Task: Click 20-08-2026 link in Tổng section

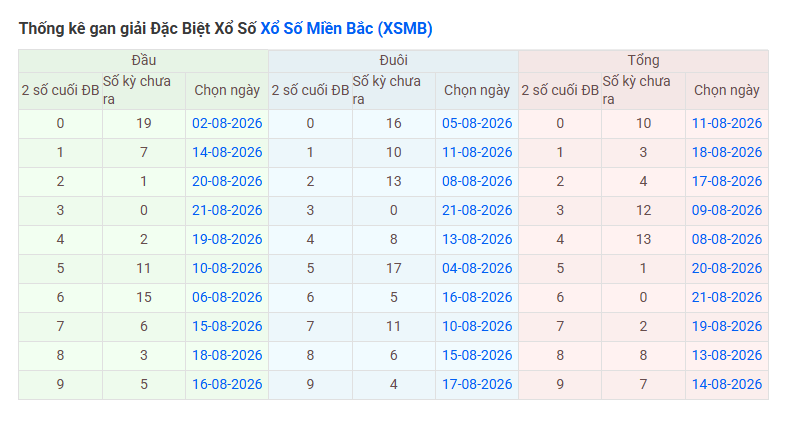Action: (727, 268)
